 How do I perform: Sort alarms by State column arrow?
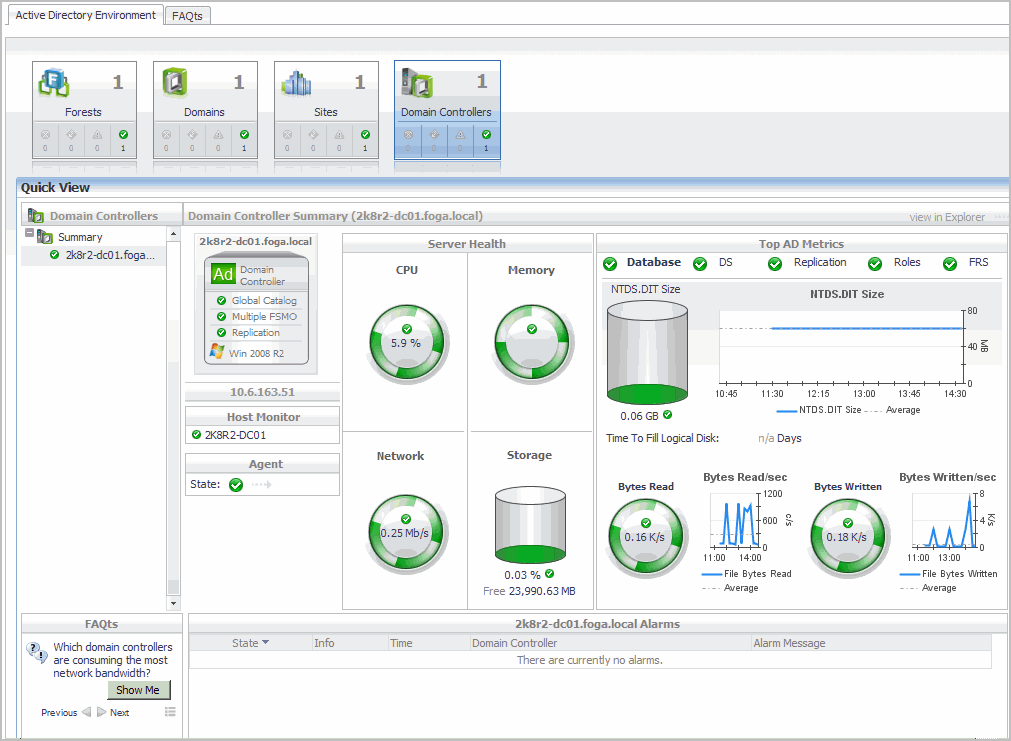(266, 643)
